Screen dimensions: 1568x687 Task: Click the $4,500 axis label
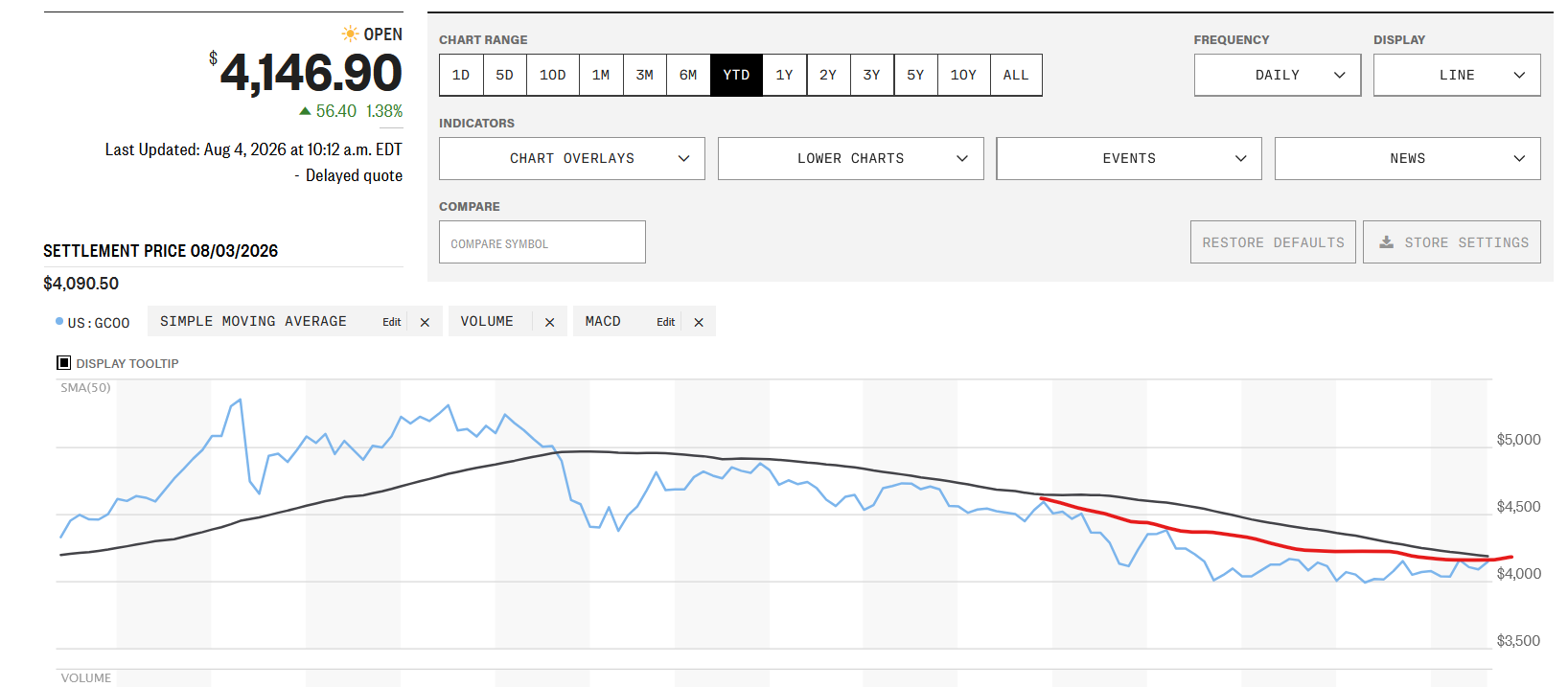[x=1519, y=507]
